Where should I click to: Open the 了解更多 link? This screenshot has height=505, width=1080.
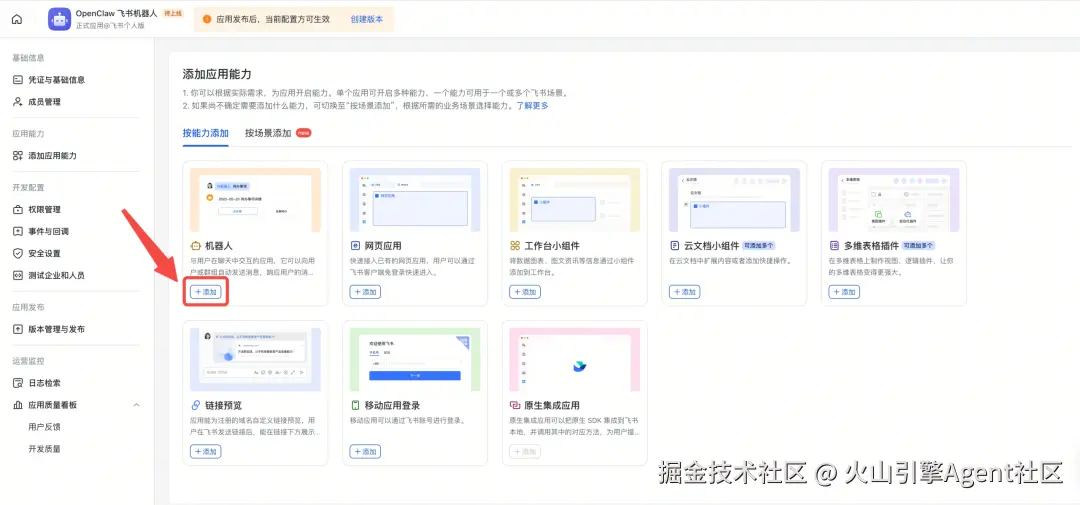click(532, 106)
